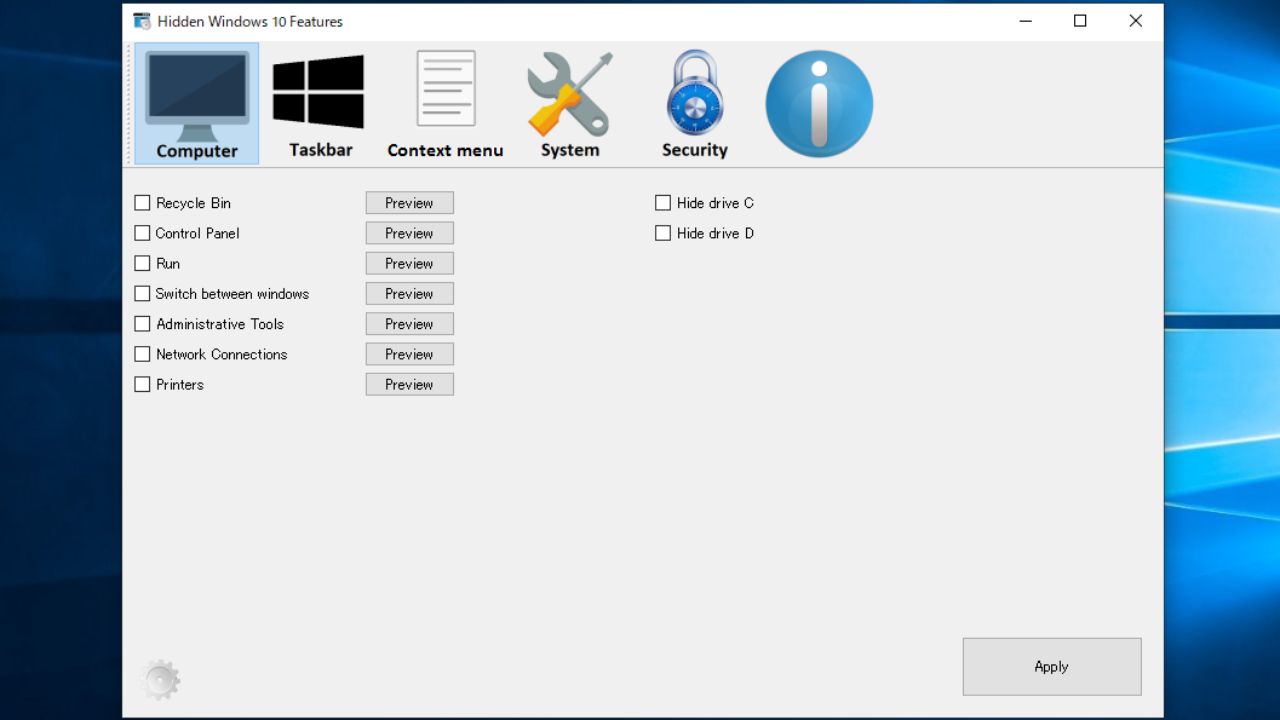1280x720 pixels.
Task: Minimize the Hidden Windows 10 Features window
Action: (1025, 21)
